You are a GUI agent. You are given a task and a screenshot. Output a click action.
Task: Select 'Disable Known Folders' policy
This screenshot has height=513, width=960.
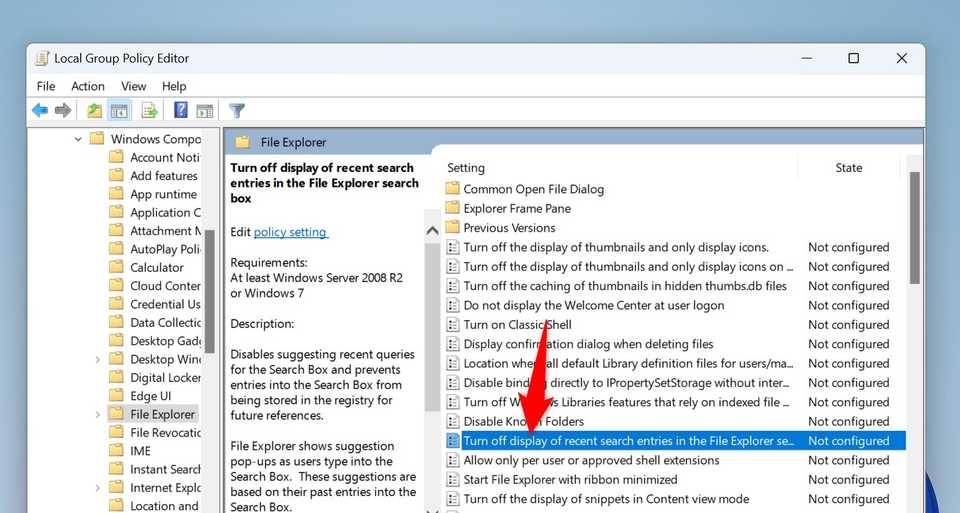(x=523, y=421)
